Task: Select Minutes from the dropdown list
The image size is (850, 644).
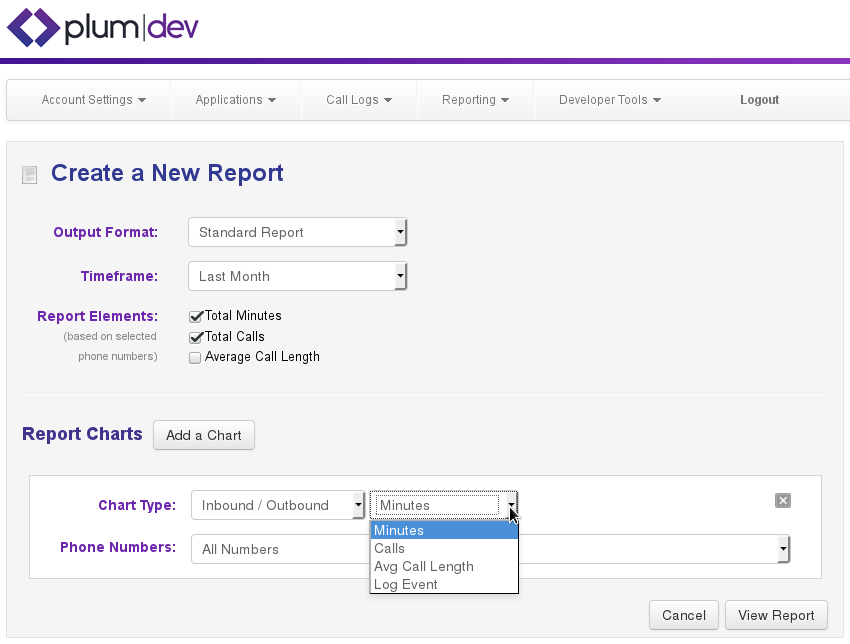Action: [x=444, y=531]
